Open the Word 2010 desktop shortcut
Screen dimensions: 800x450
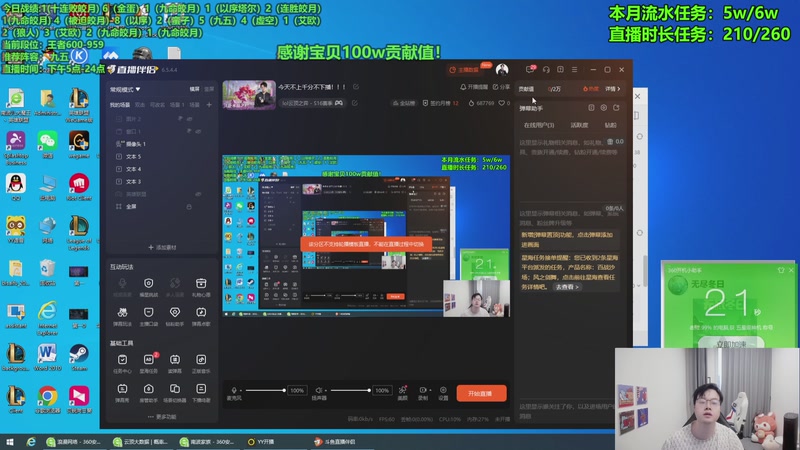tap(47, 357)
